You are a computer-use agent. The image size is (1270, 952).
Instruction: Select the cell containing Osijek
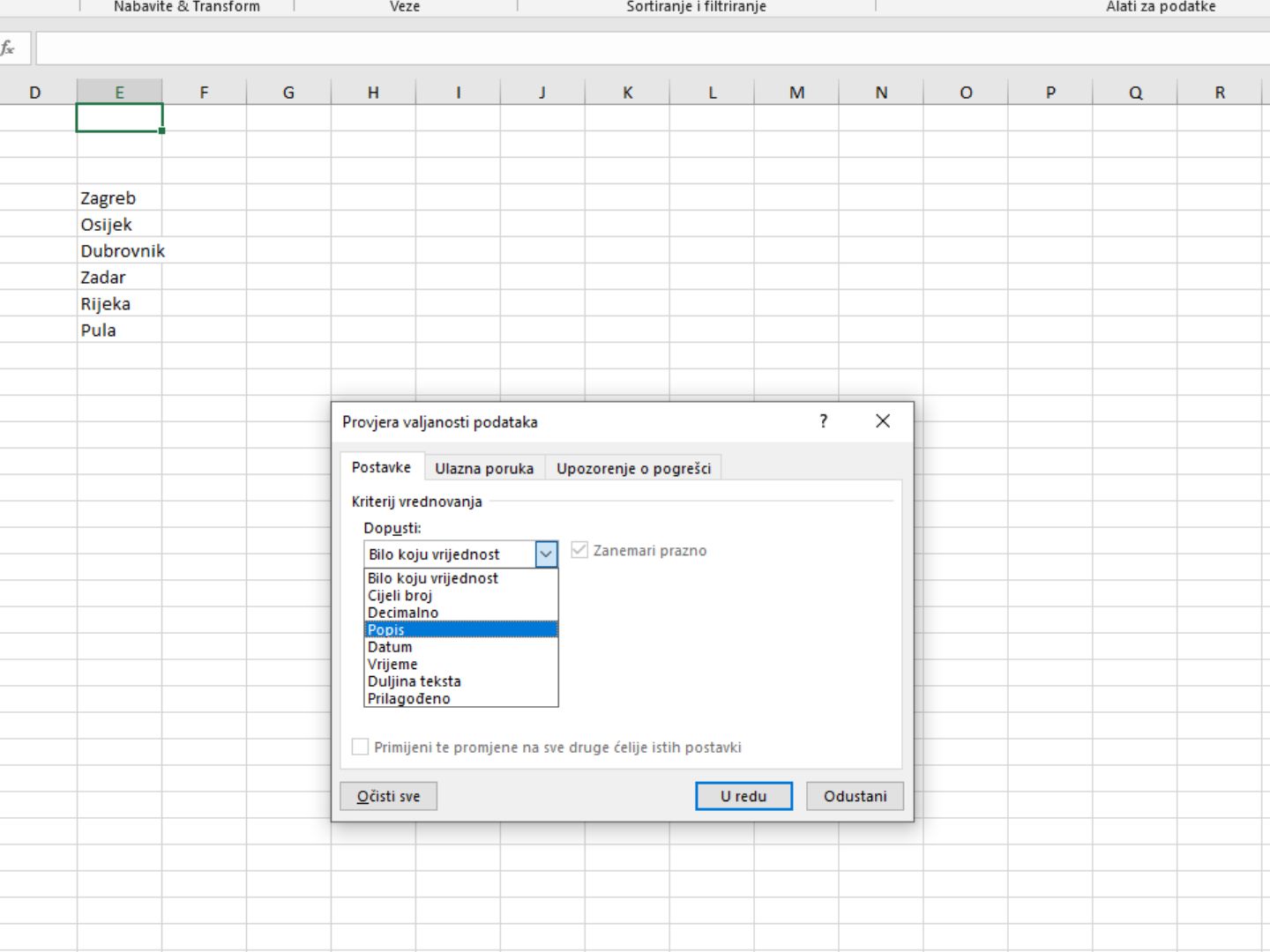(119, 224)
